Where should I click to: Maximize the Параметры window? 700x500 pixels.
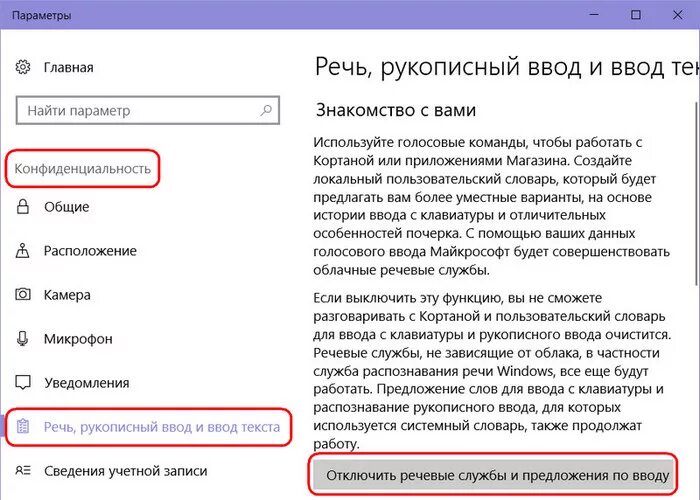tap(636, 15)
